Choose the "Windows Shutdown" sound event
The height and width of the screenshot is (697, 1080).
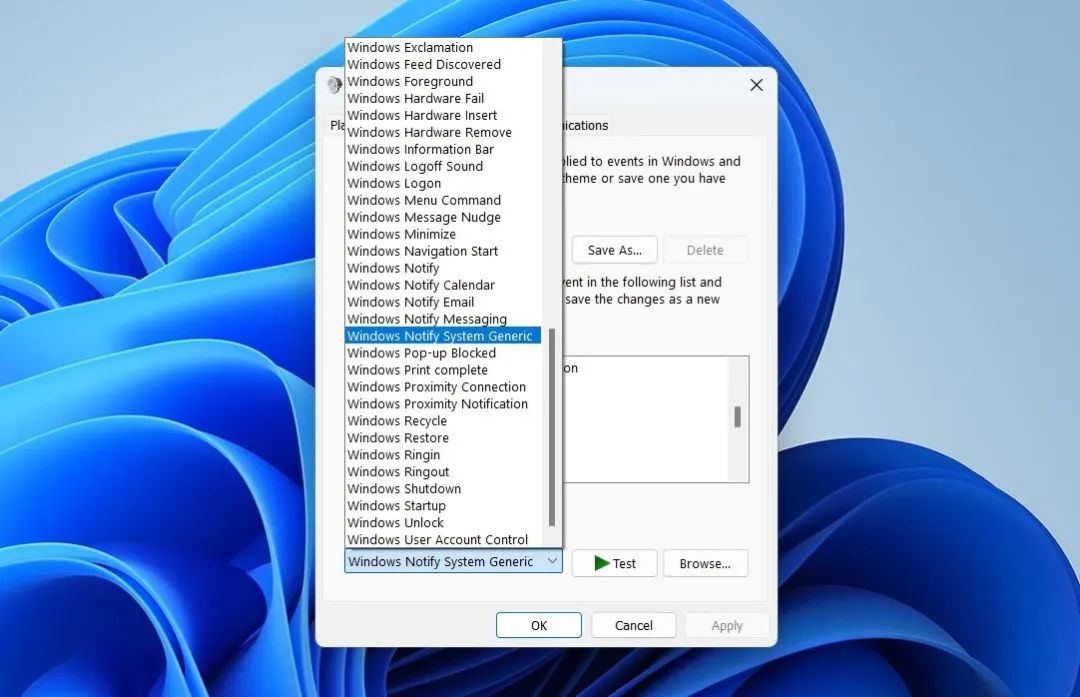click(404, 488)
